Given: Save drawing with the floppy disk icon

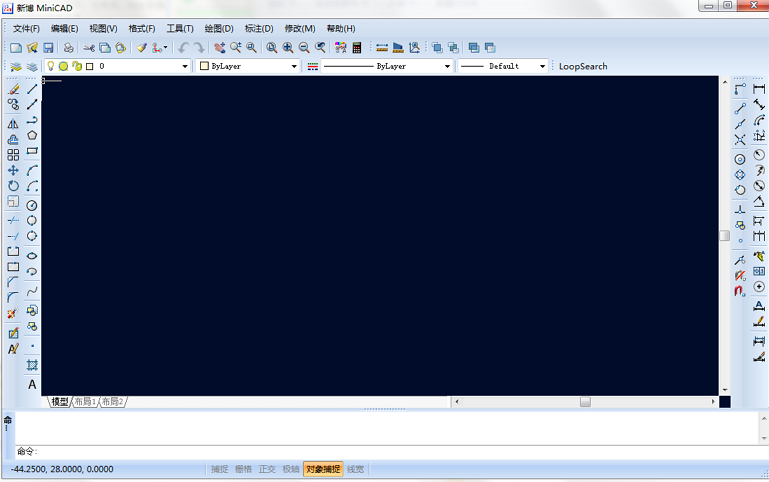Looking at the screenshot, I should [x=48, y=48].
